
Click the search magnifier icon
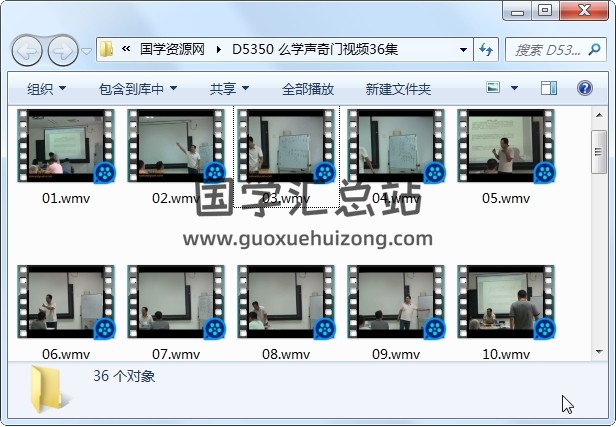tap(594, 49)
